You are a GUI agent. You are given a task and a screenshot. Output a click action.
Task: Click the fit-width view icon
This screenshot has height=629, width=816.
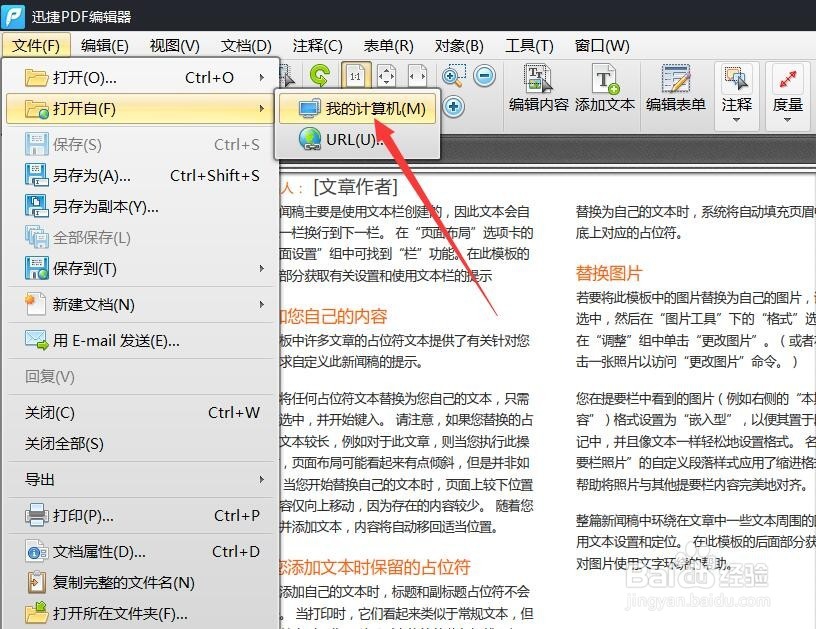[x=419, y=74]
